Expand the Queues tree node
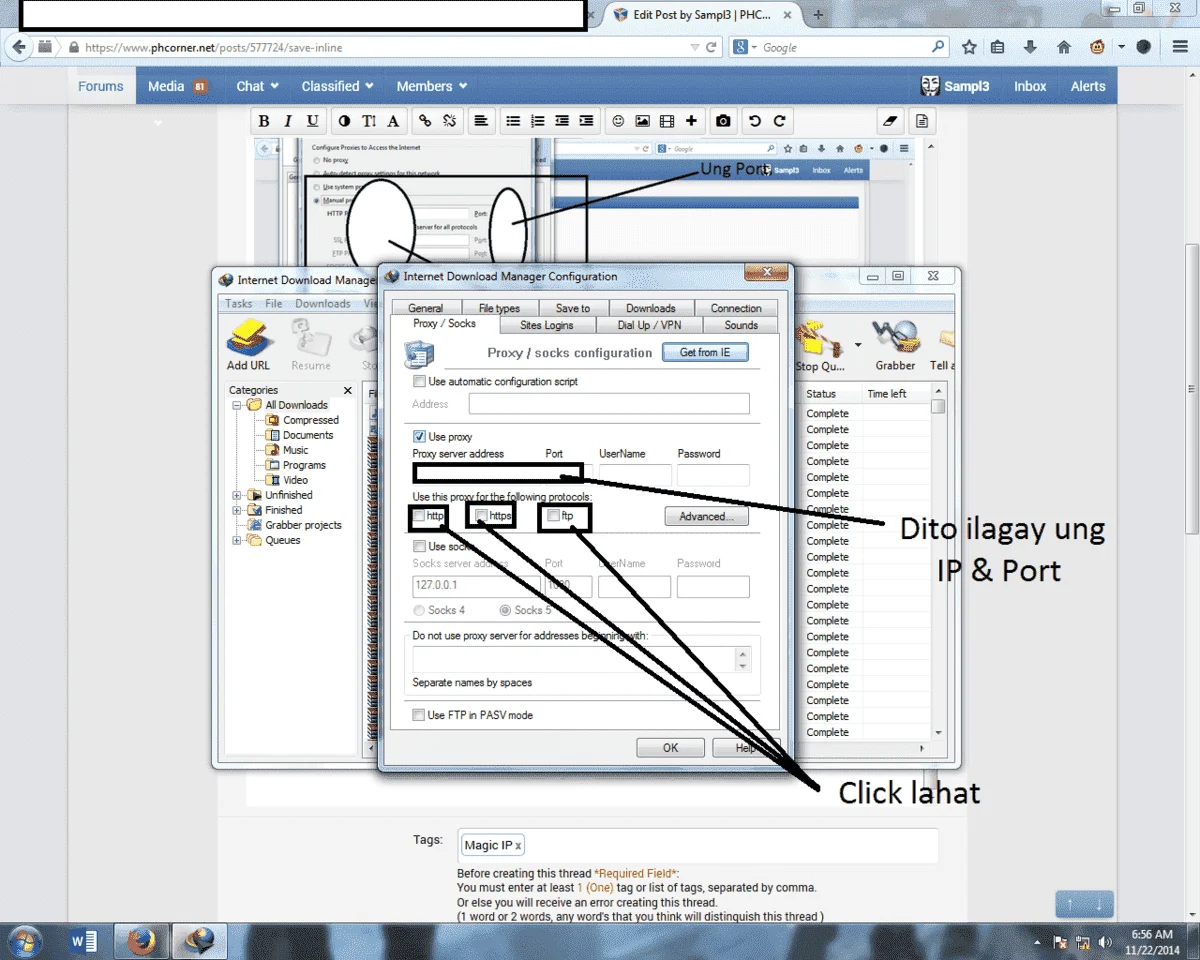This screenshot has height=960, width=1200. point(238,540)
